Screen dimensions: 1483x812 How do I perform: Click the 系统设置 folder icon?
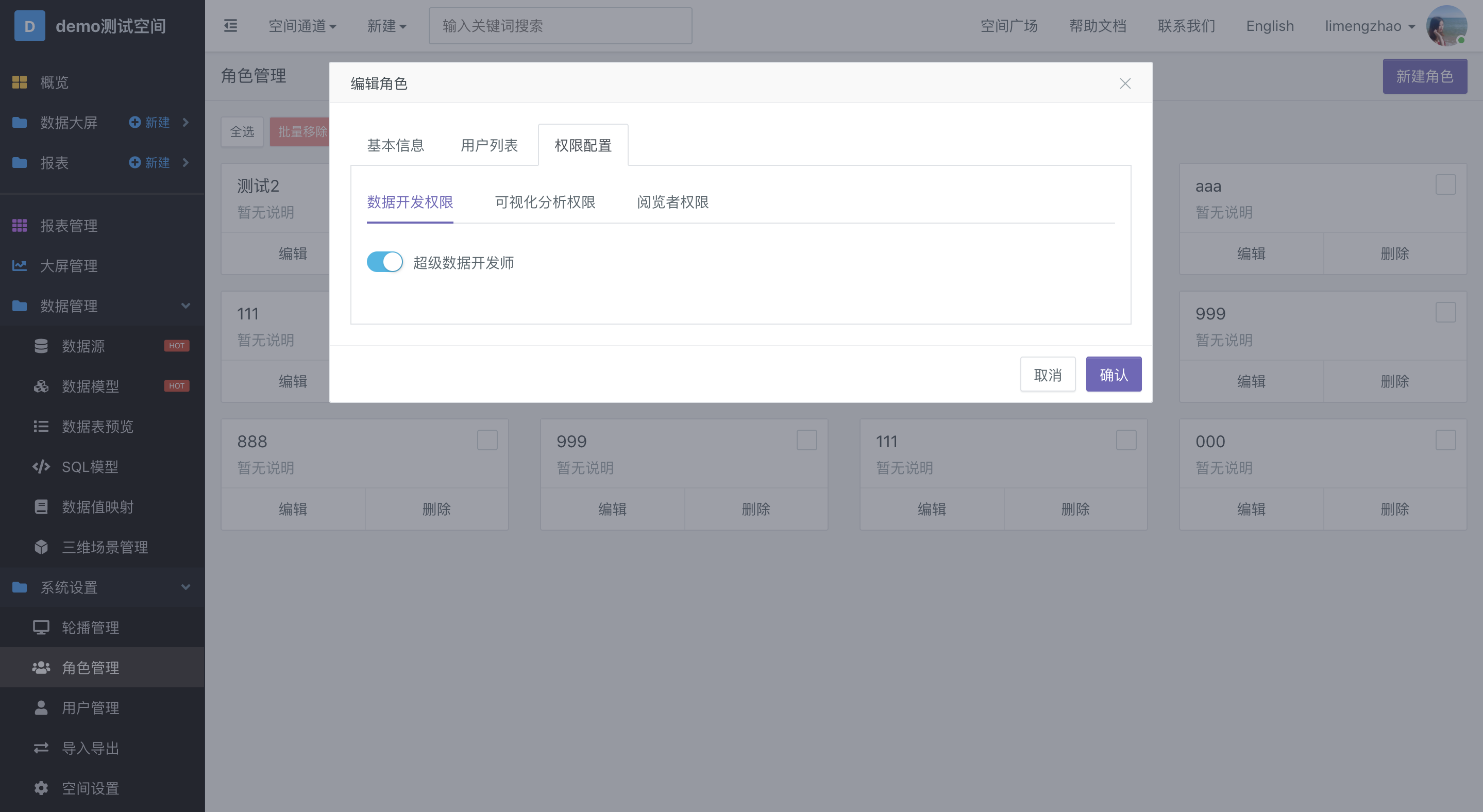[x=20, y=587]
